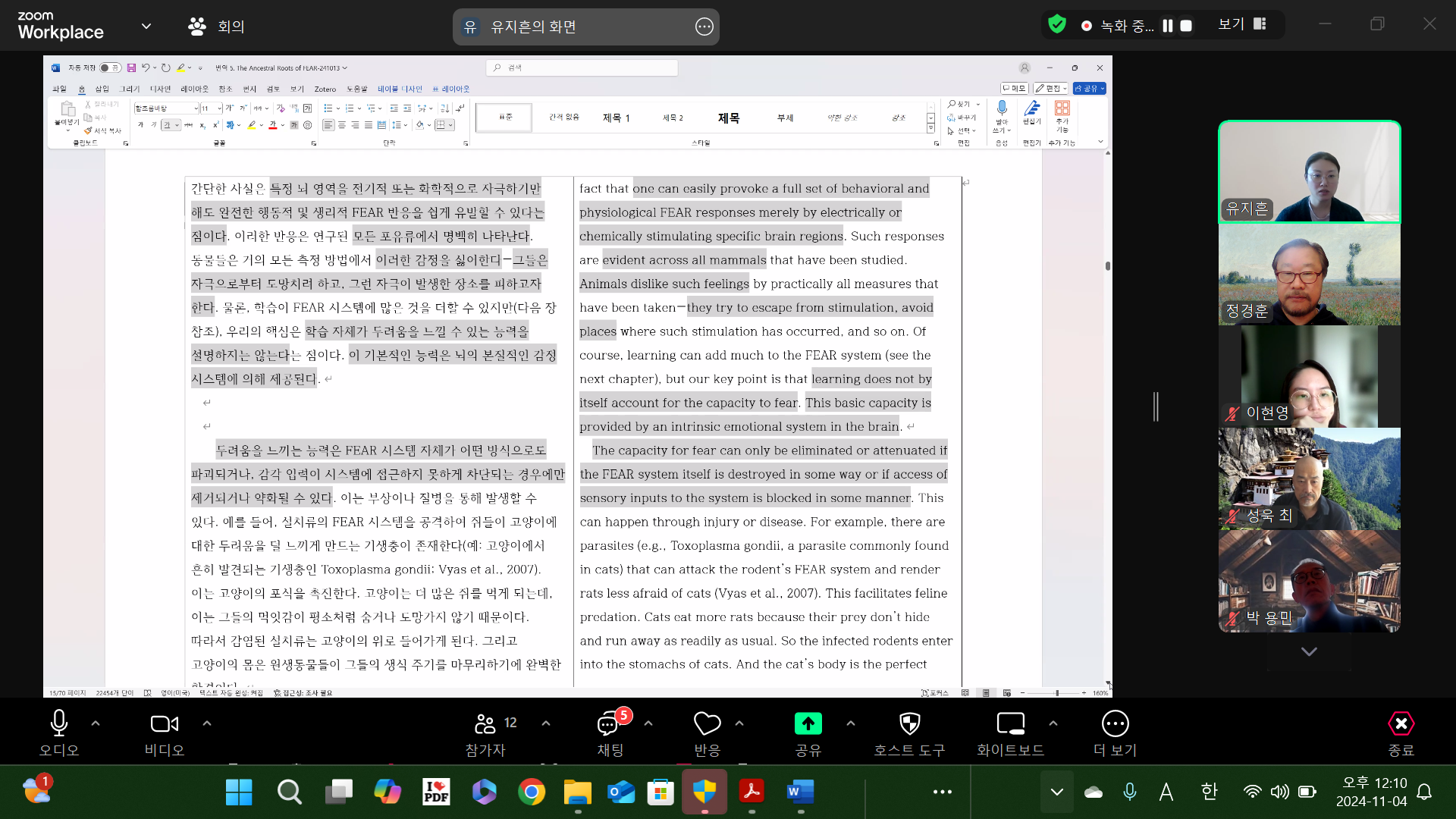The image size is (1456, 819).
Task: Open the 편집 mode dropdown
Action: pos(1052,89)
